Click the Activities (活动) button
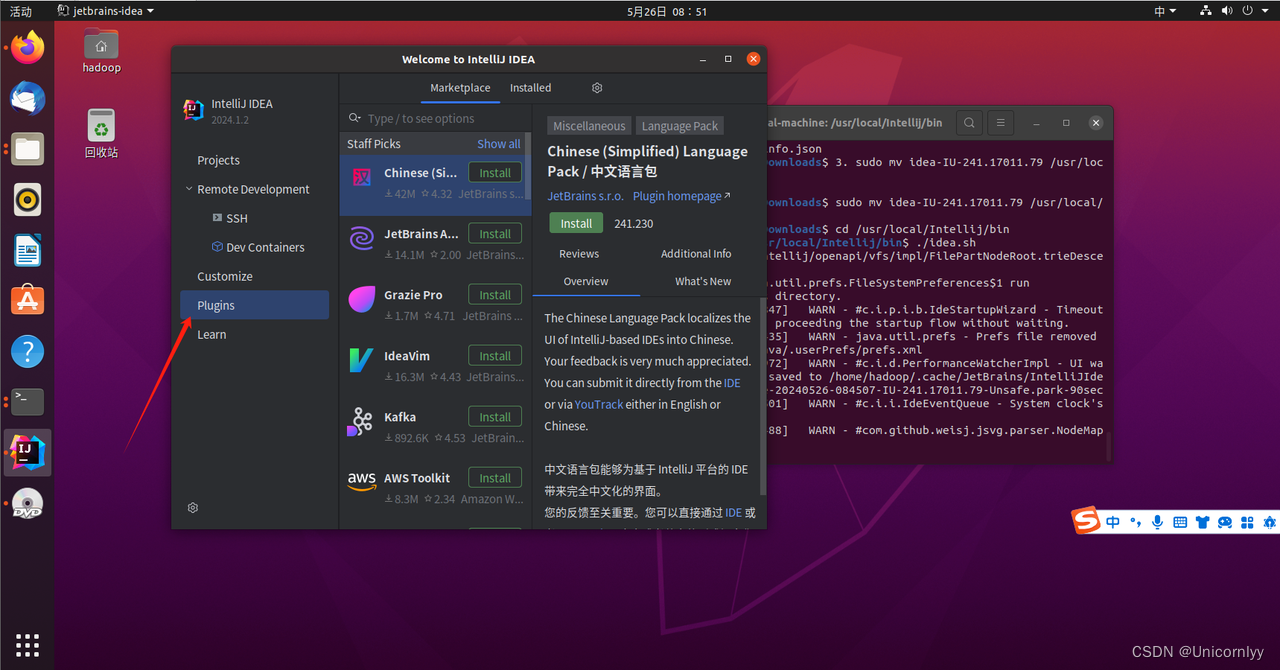 coord(21,11)
